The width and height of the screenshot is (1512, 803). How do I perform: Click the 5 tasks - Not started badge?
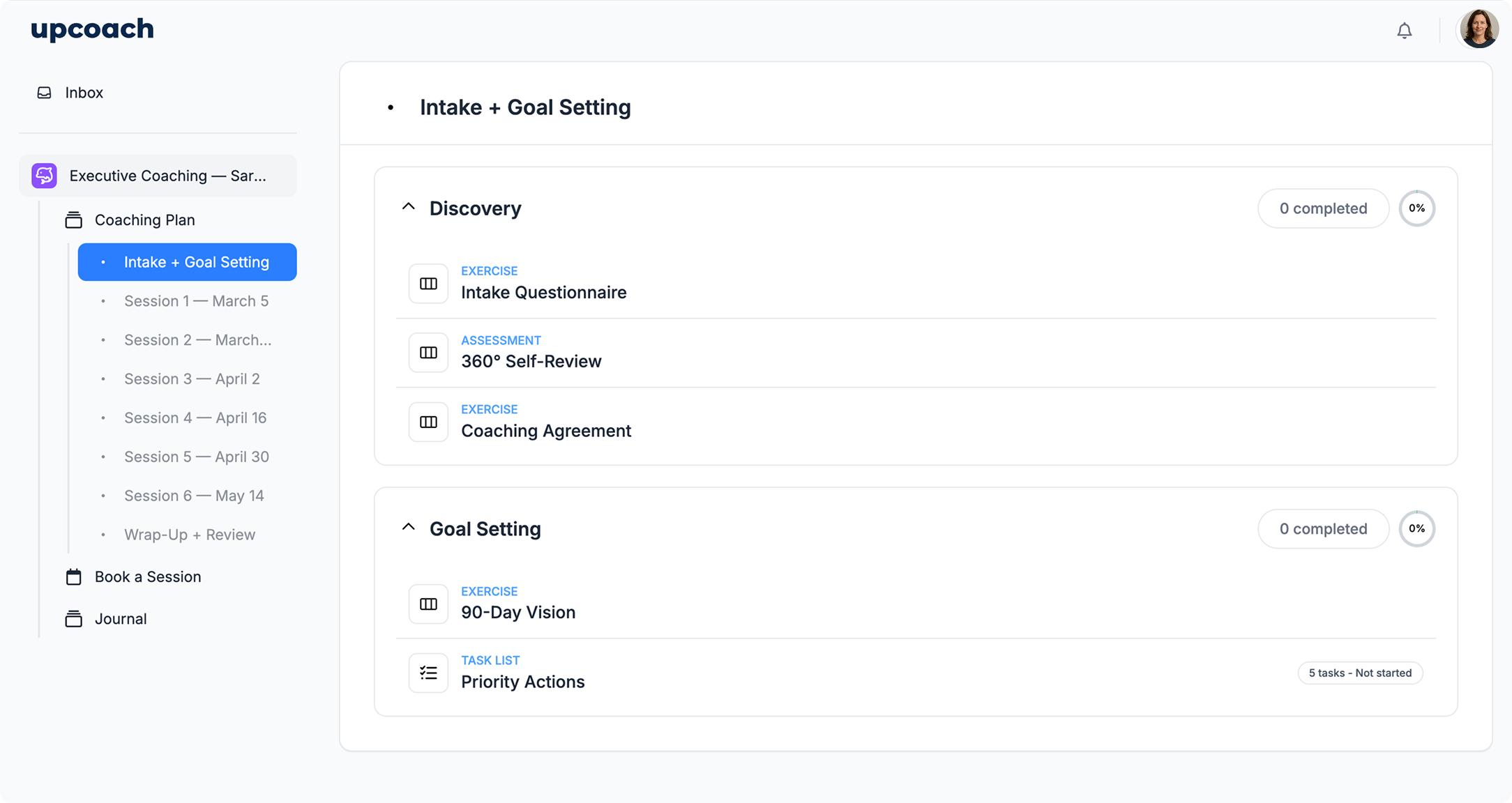(x=1359, y=673)
